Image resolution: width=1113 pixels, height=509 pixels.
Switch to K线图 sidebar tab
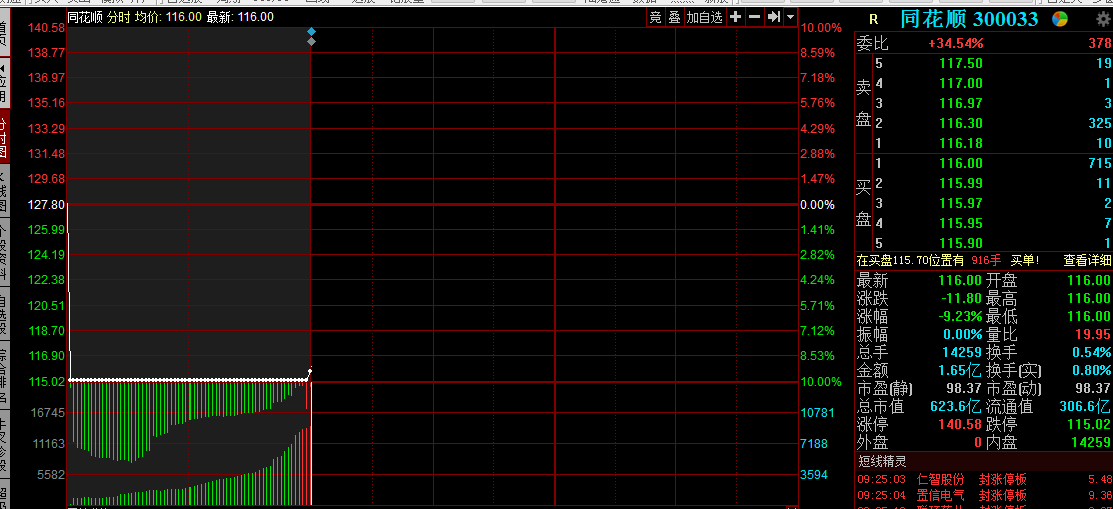pos(4,191)
